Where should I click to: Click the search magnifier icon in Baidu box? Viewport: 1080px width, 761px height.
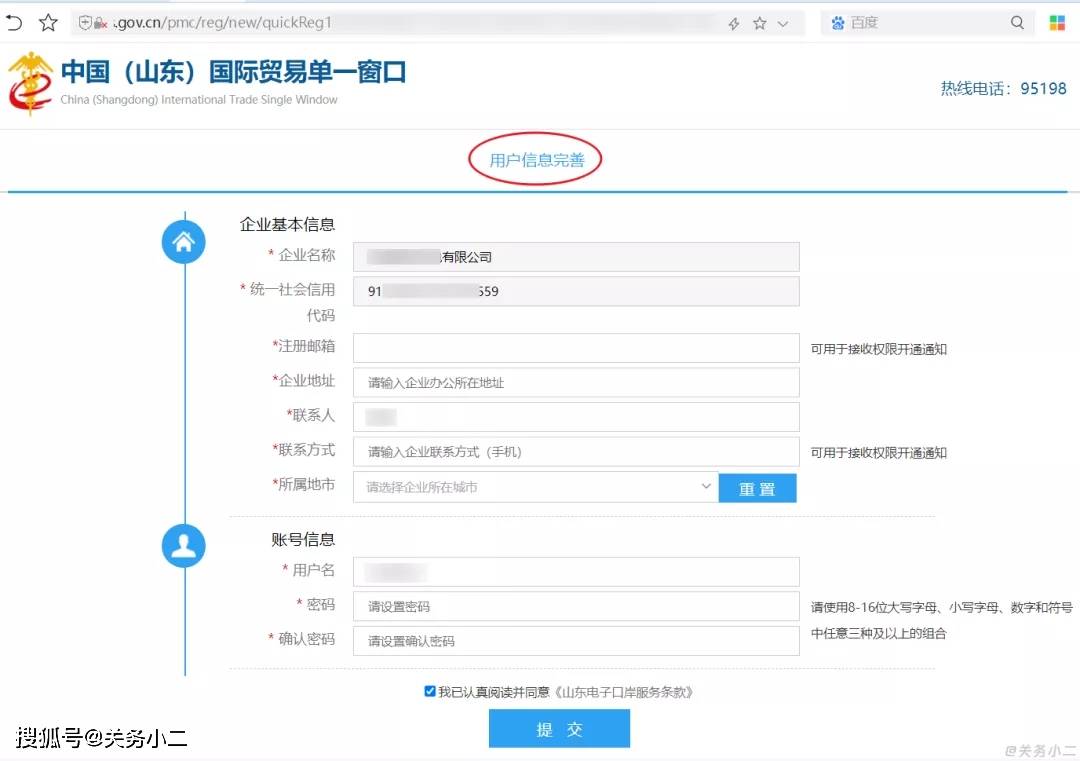tap(1017, 22)
